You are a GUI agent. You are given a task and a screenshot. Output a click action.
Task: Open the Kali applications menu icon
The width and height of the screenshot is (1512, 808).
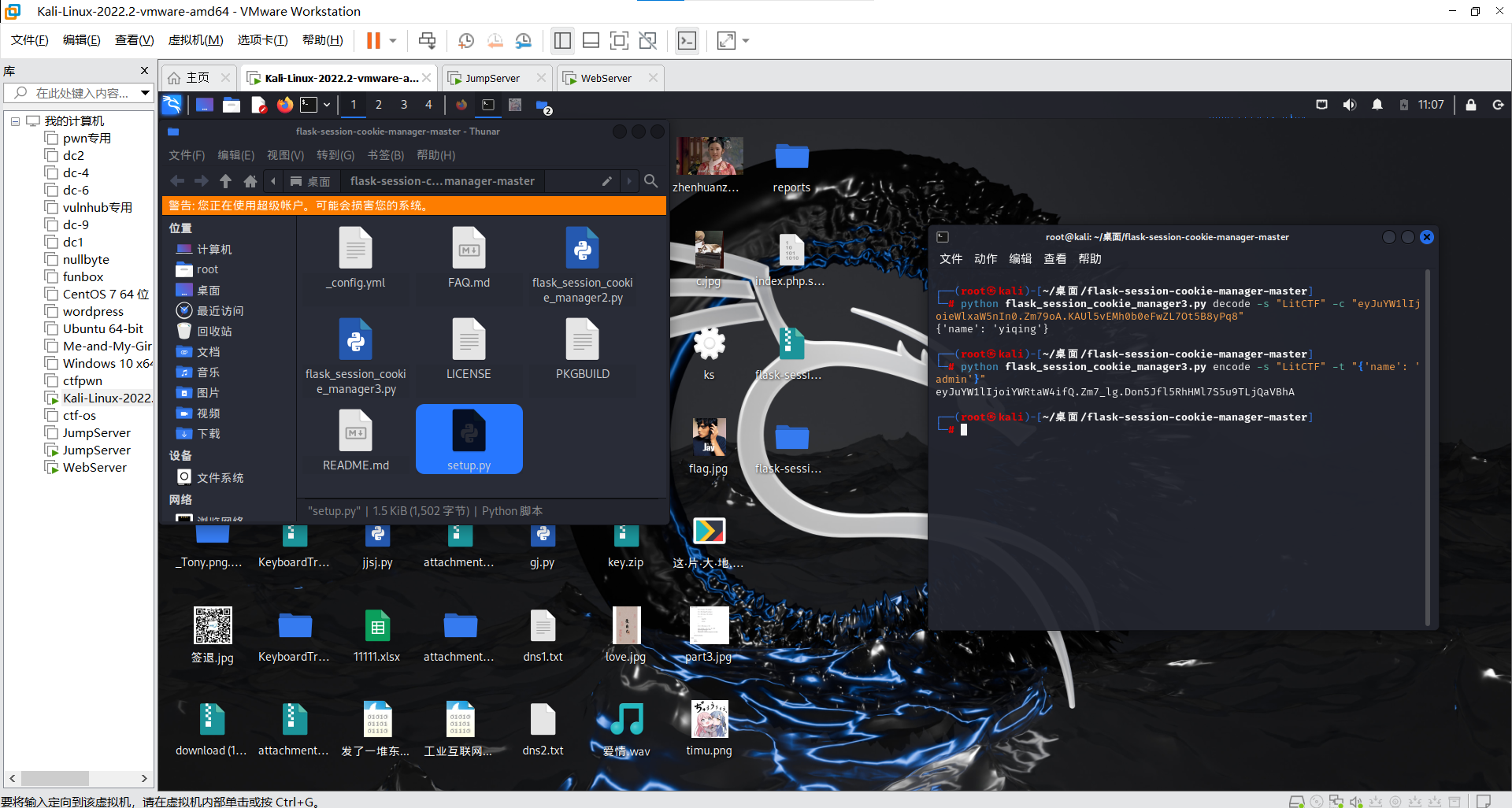point(172,105)
